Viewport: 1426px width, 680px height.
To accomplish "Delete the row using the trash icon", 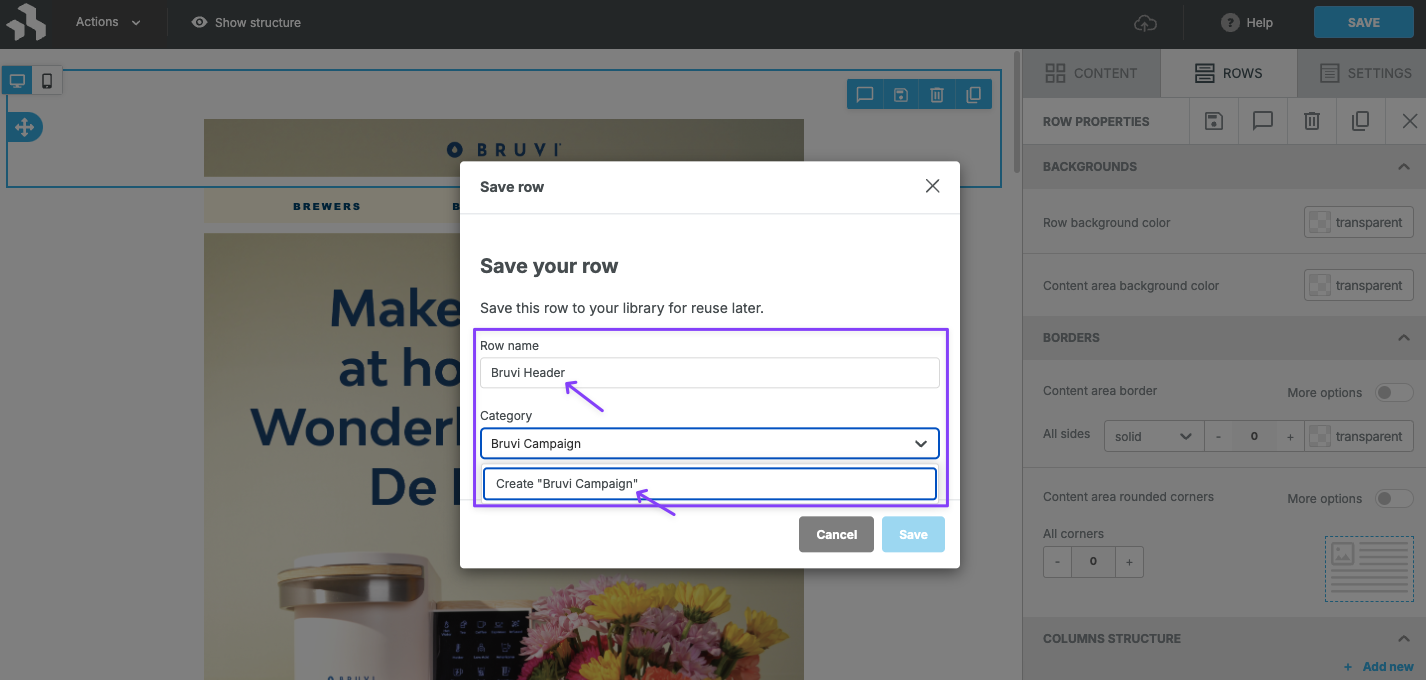I will pos(936,94).
